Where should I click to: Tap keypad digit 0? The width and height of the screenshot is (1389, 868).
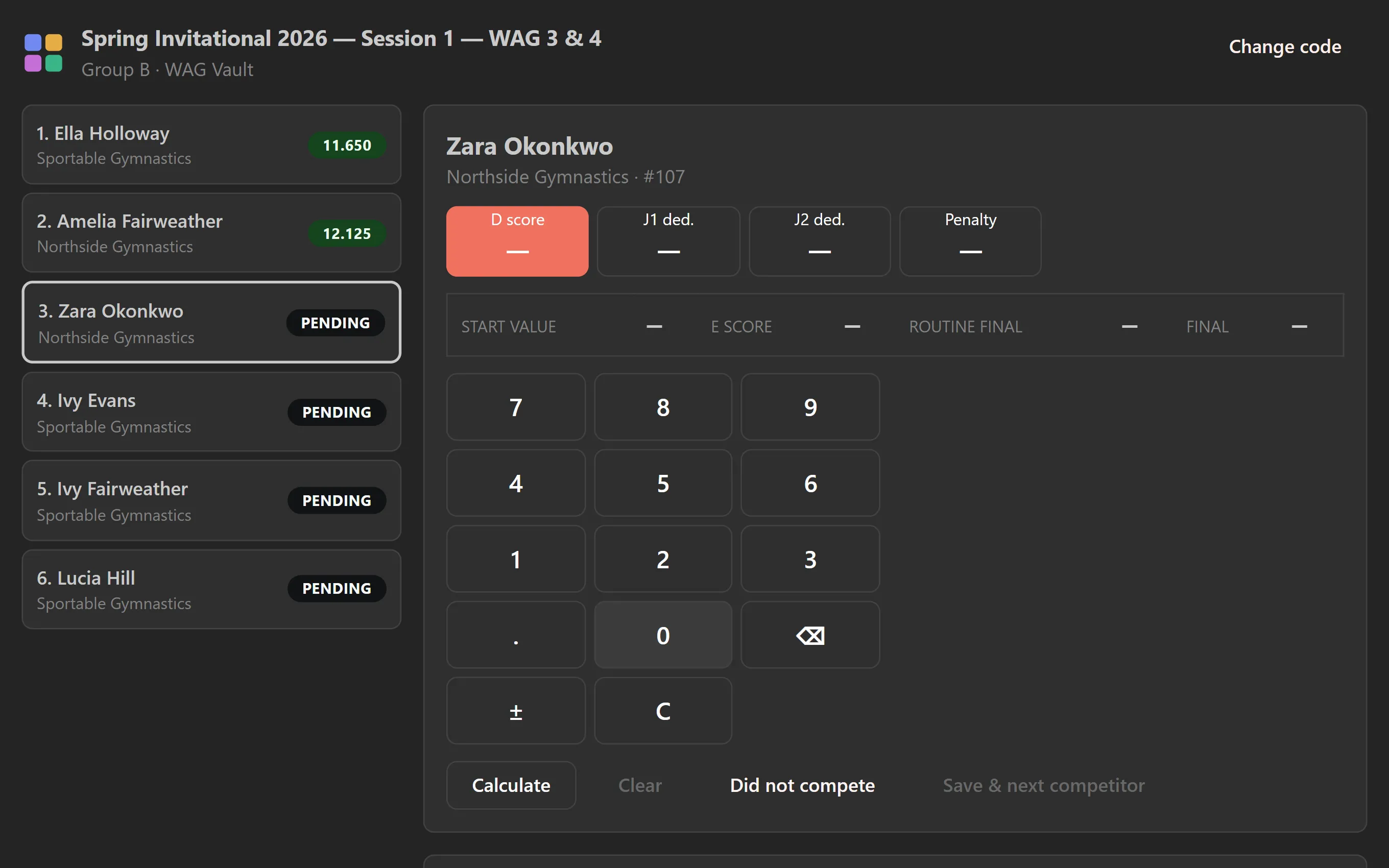click(663, 635)
